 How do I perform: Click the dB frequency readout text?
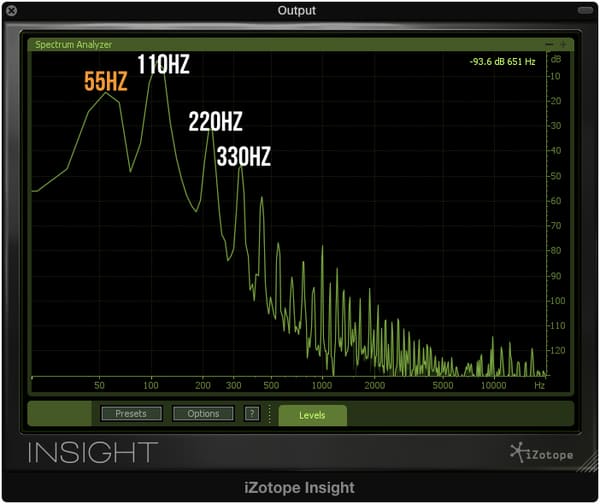[502, 63]
